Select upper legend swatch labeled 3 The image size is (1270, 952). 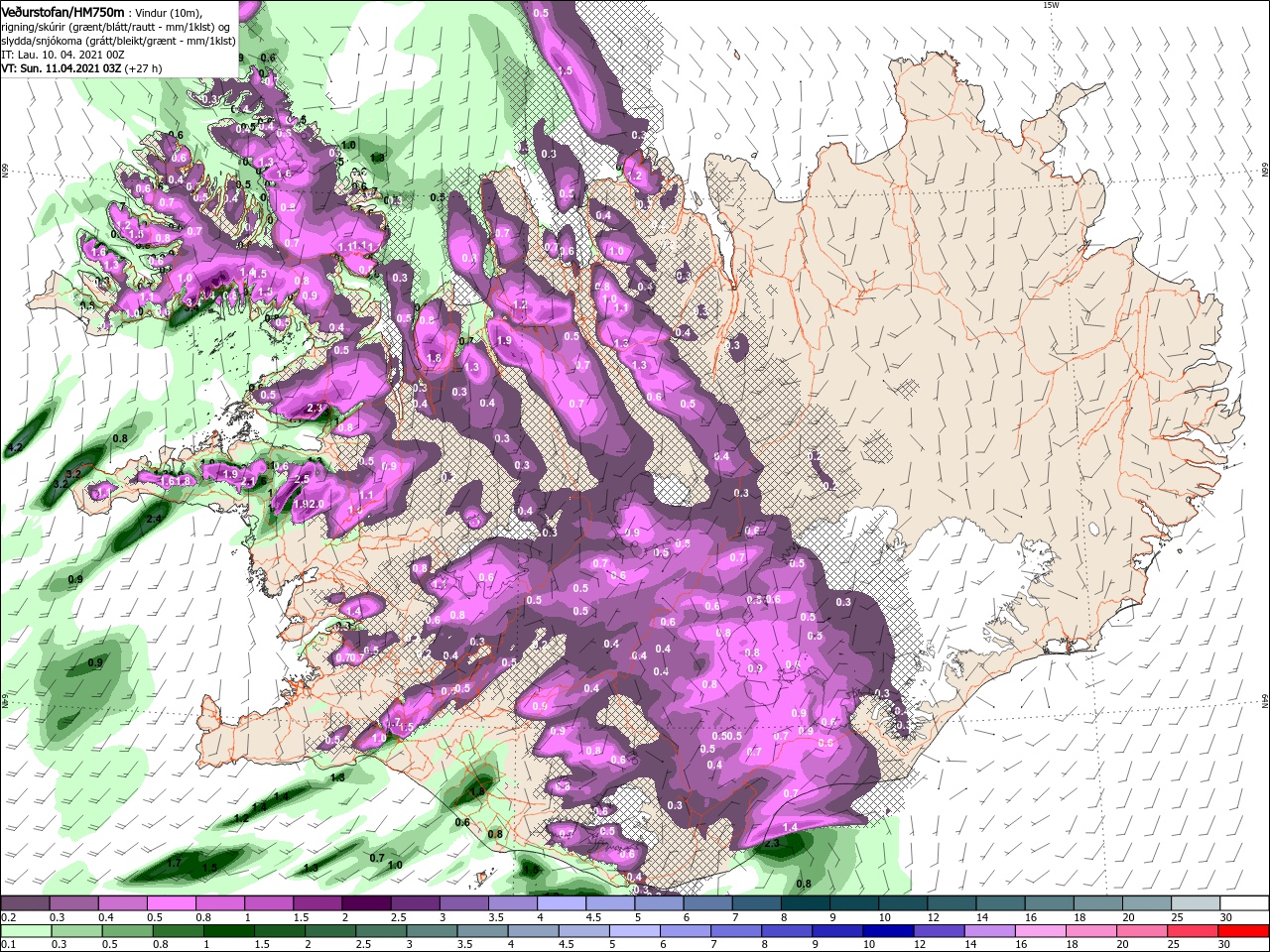coord(463,903)
